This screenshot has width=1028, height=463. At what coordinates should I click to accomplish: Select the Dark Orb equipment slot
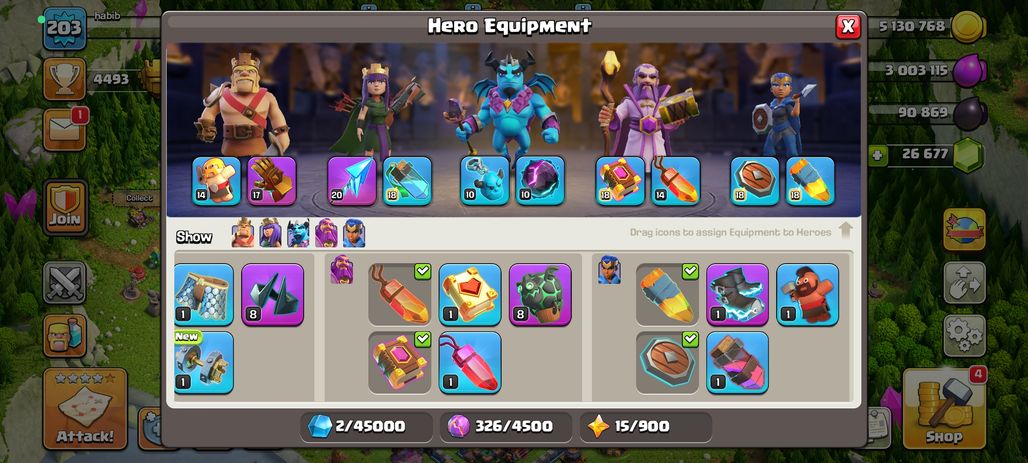point(540,181)
